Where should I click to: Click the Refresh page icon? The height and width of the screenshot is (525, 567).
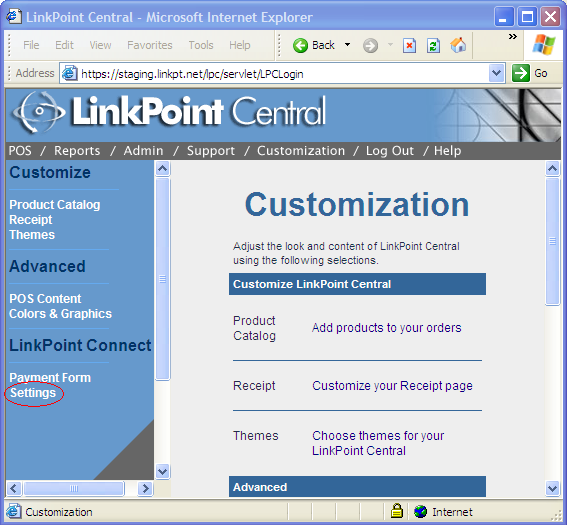433,46
